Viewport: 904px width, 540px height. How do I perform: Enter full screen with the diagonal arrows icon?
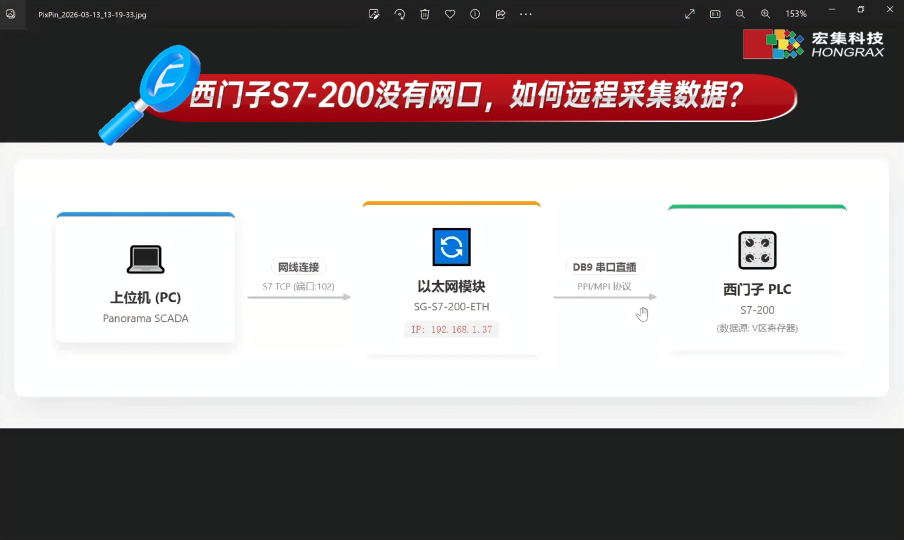coord(690,14)
